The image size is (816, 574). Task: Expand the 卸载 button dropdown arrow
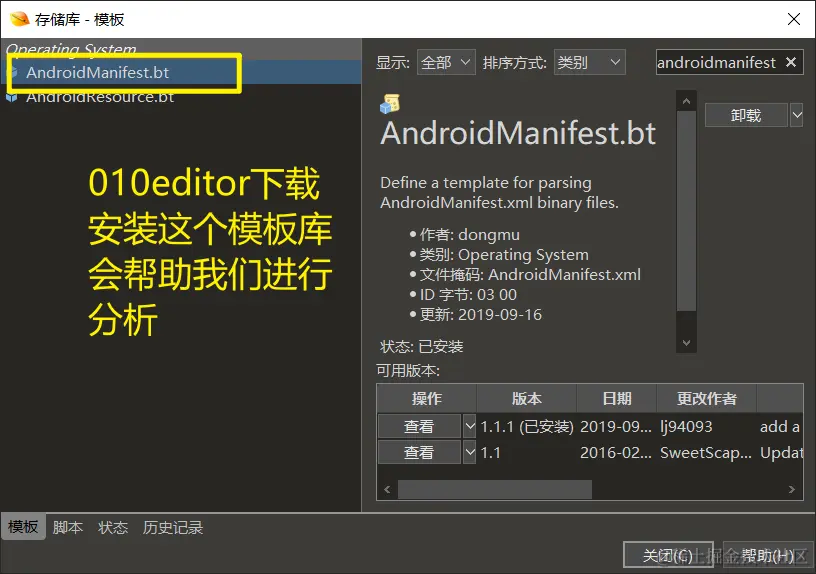coord(797,115)
